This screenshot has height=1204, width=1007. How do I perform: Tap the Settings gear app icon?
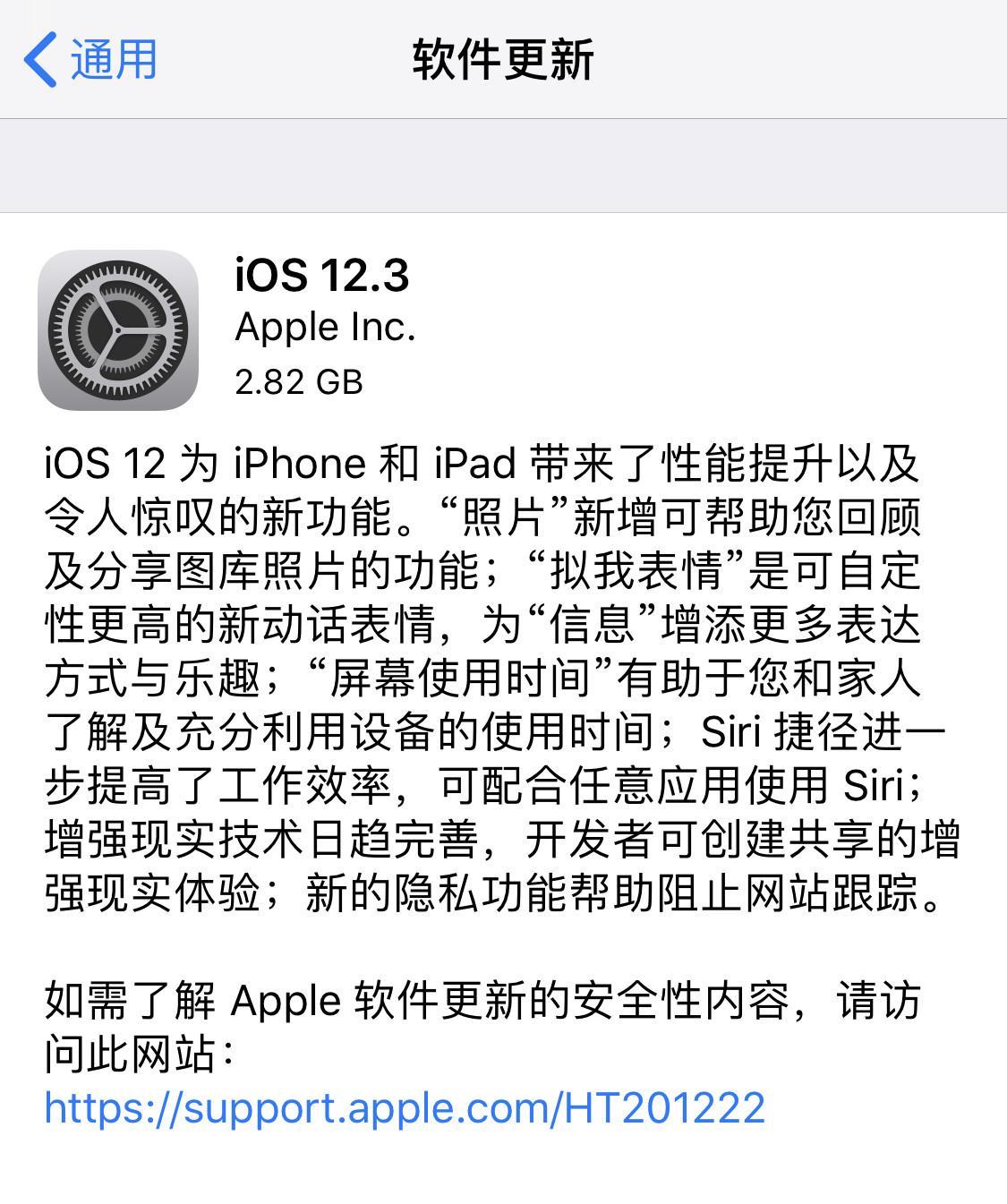click(118, 329)
